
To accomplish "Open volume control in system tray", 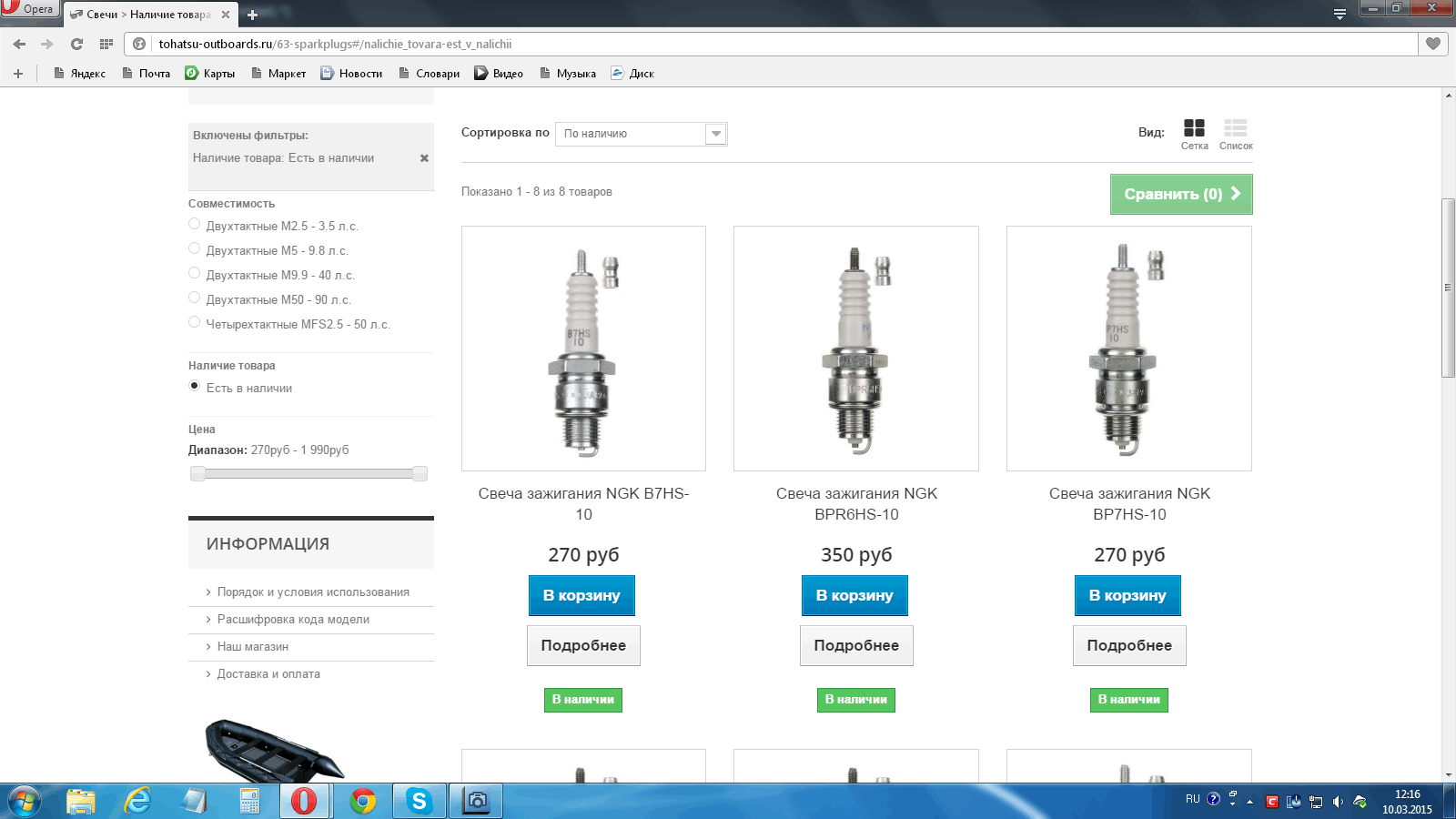I will 1338,802.
